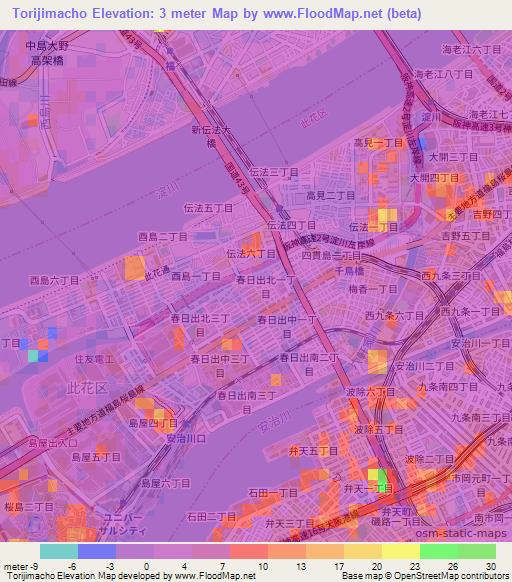Click the 伝法五丁目 map label
512x582 pixels.
[x=208, y=208]
